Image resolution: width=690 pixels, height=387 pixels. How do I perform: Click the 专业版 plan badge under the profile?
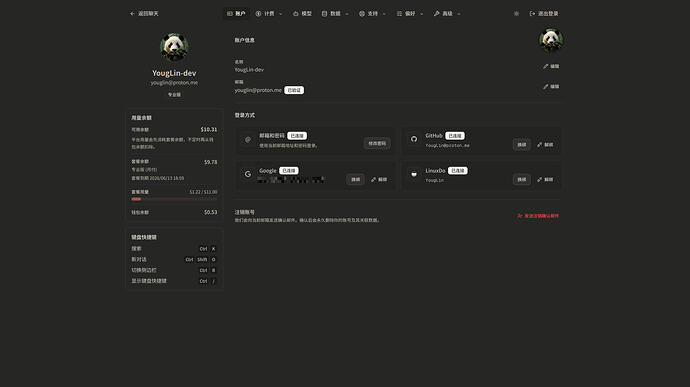(x=174, y=95)
